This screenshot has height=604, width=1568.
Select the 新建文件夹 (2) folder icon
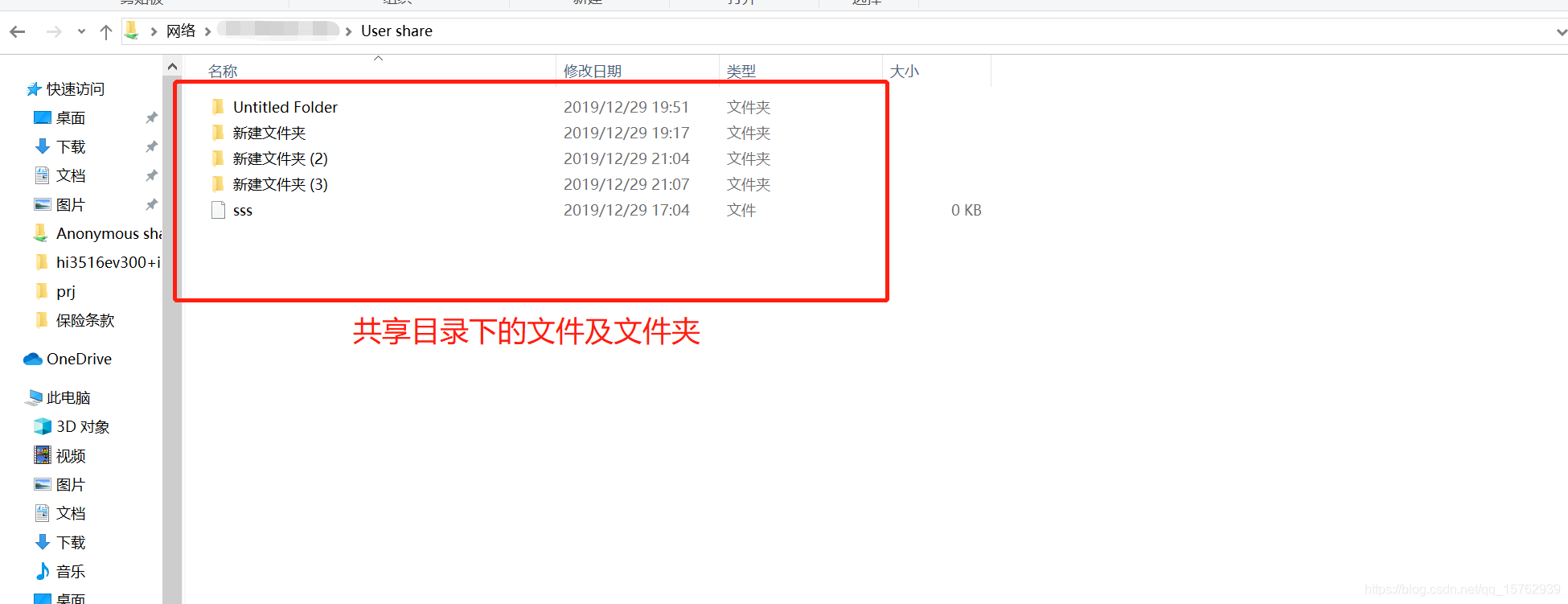pyautogui.click(x=218, y=158)
